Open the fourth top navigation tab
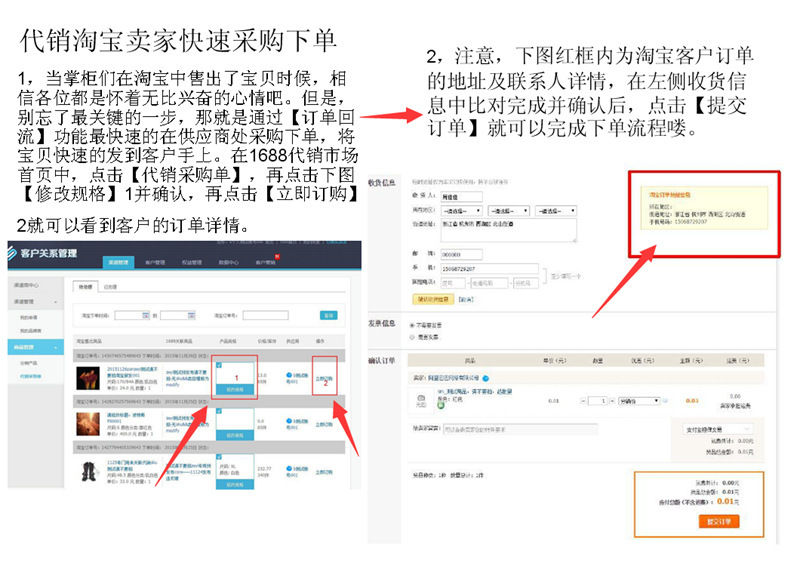The width and height of the screenshot is (800, 566). 228,262
